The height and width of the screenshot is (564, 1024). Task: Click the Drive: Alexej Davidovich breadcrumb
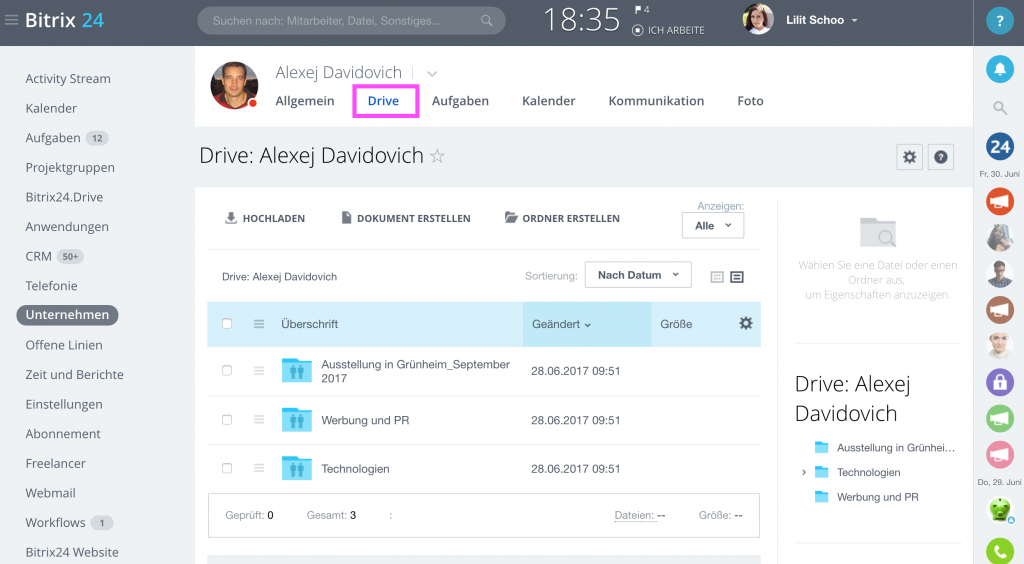pyautogui.click(x=280, y=277)
